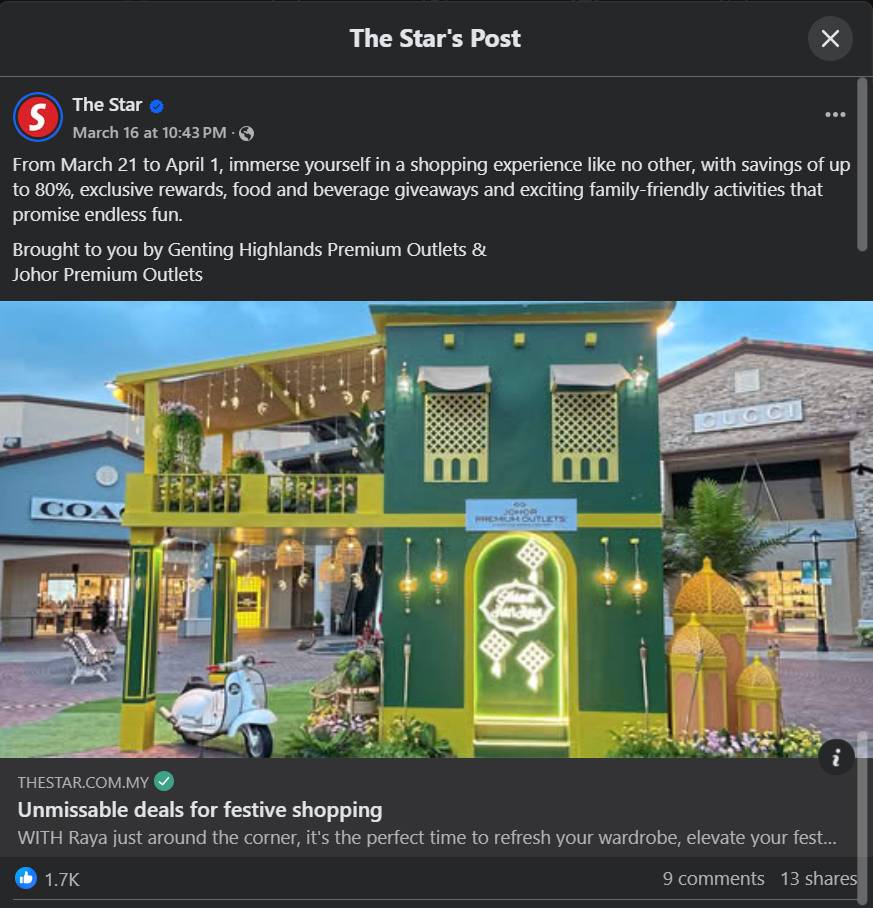The image size is (873, 908).
Task: Click the info icon on the link image
Action: coord(836,757)
